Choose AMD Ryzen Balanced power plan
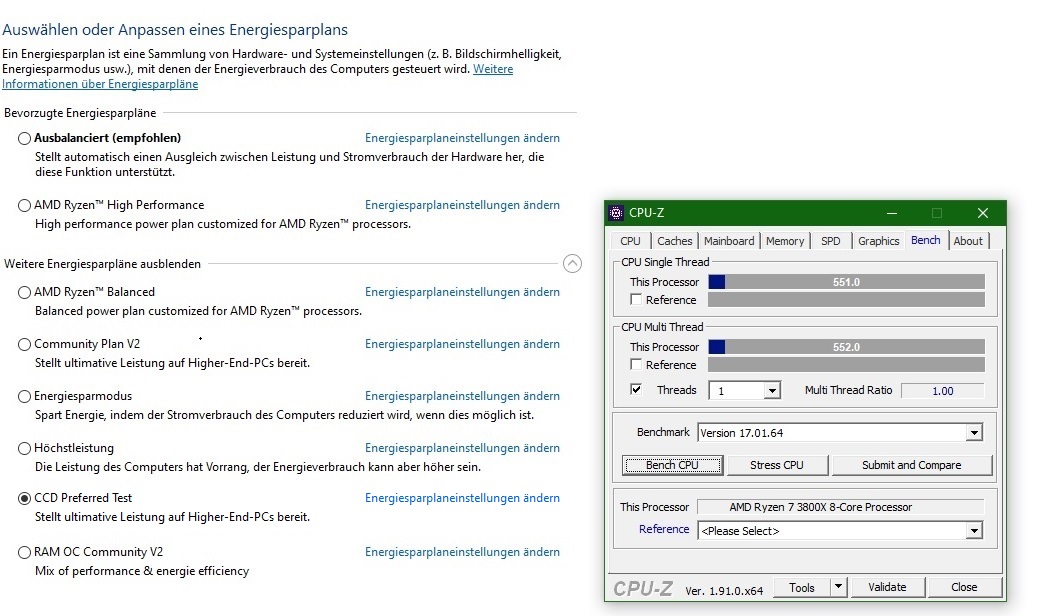Image resolution: width=1058 pixels, height=616 pixels. click(24, 292)
